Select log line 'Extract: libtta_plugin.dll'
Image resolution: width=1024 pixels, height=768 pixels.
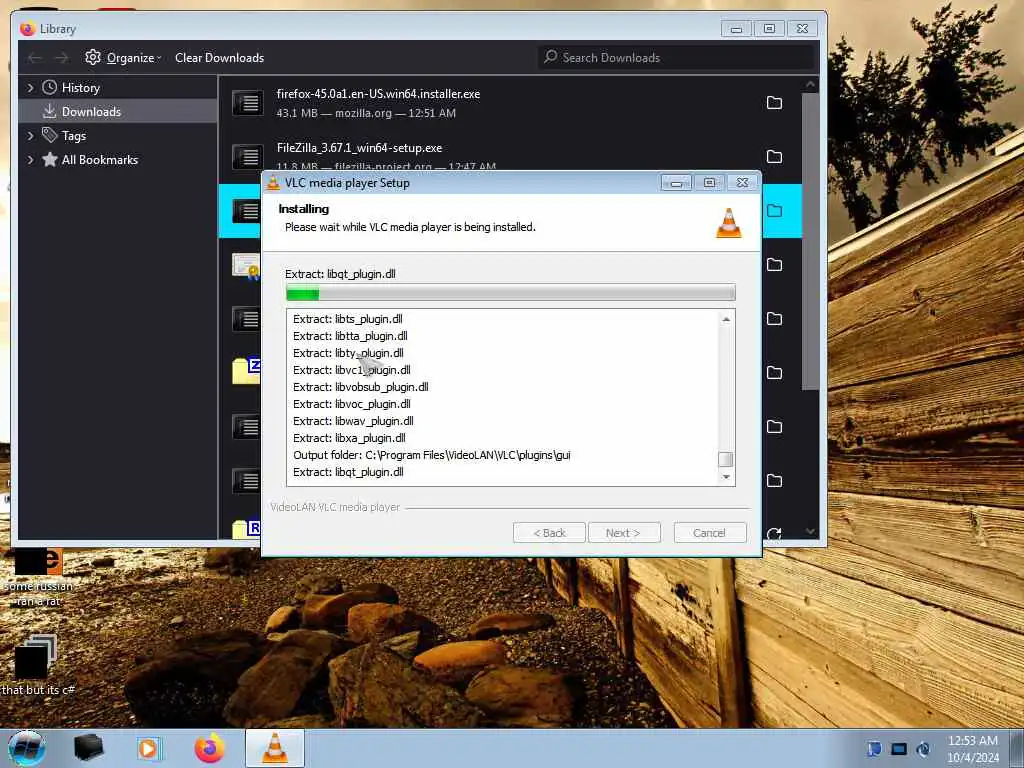(x=350, y=336)
